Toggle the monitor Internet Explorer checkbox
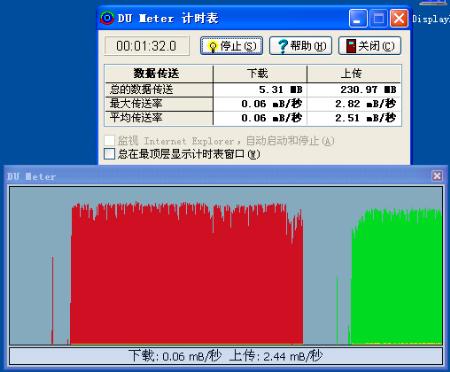This screenshot has height=372, width=450. 109,140
